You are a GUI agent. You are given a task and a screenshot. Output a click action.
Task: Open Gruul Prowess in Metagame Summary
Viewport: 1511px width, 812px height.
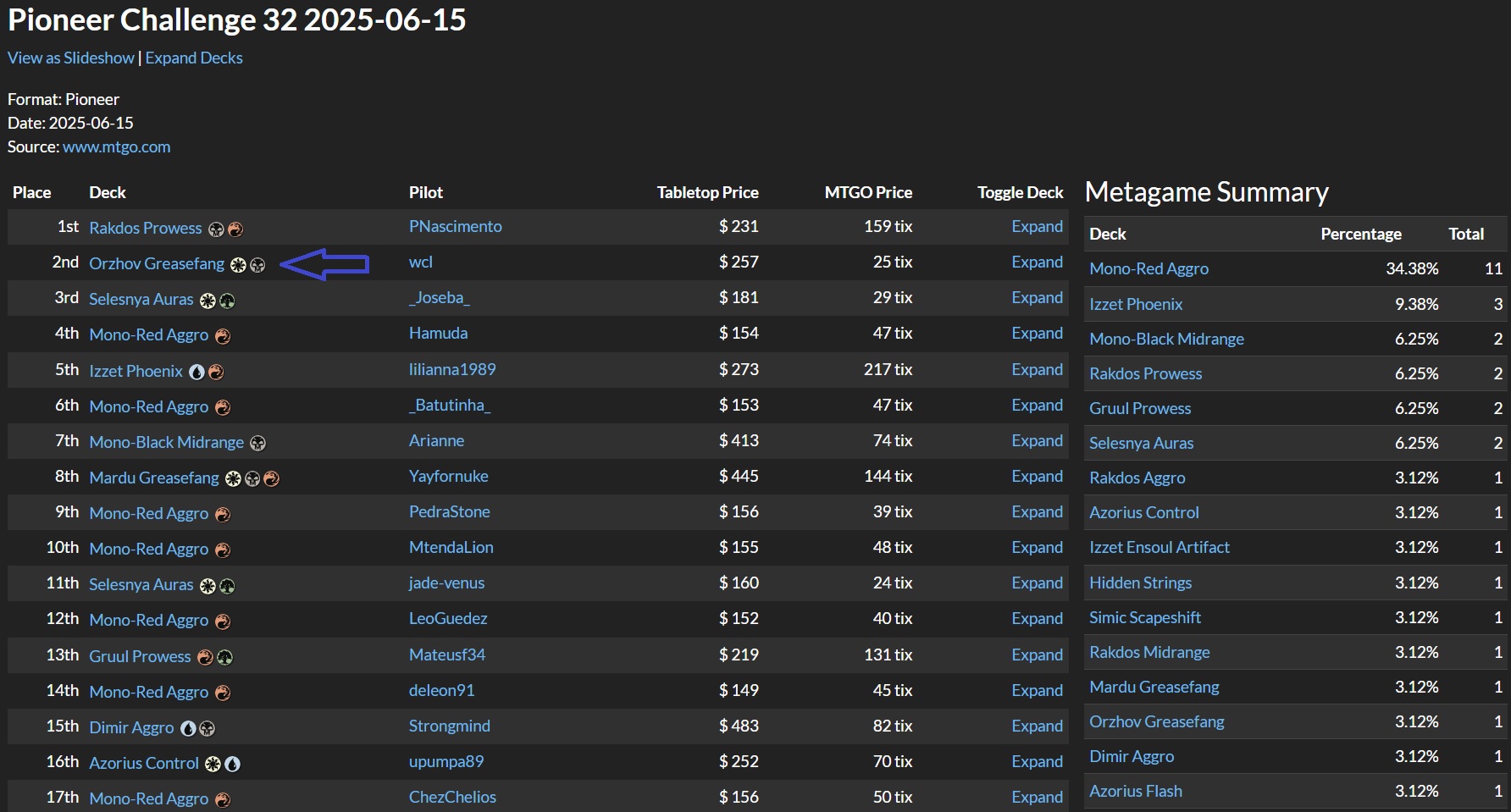pyautogui.click(x=1140, y=408)
